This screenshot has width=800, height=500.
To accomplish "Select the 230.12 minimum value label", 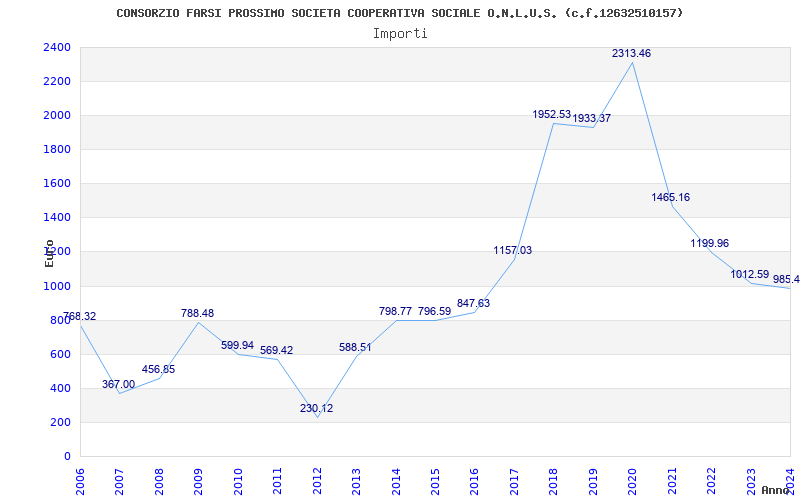I will pos(316,408).
